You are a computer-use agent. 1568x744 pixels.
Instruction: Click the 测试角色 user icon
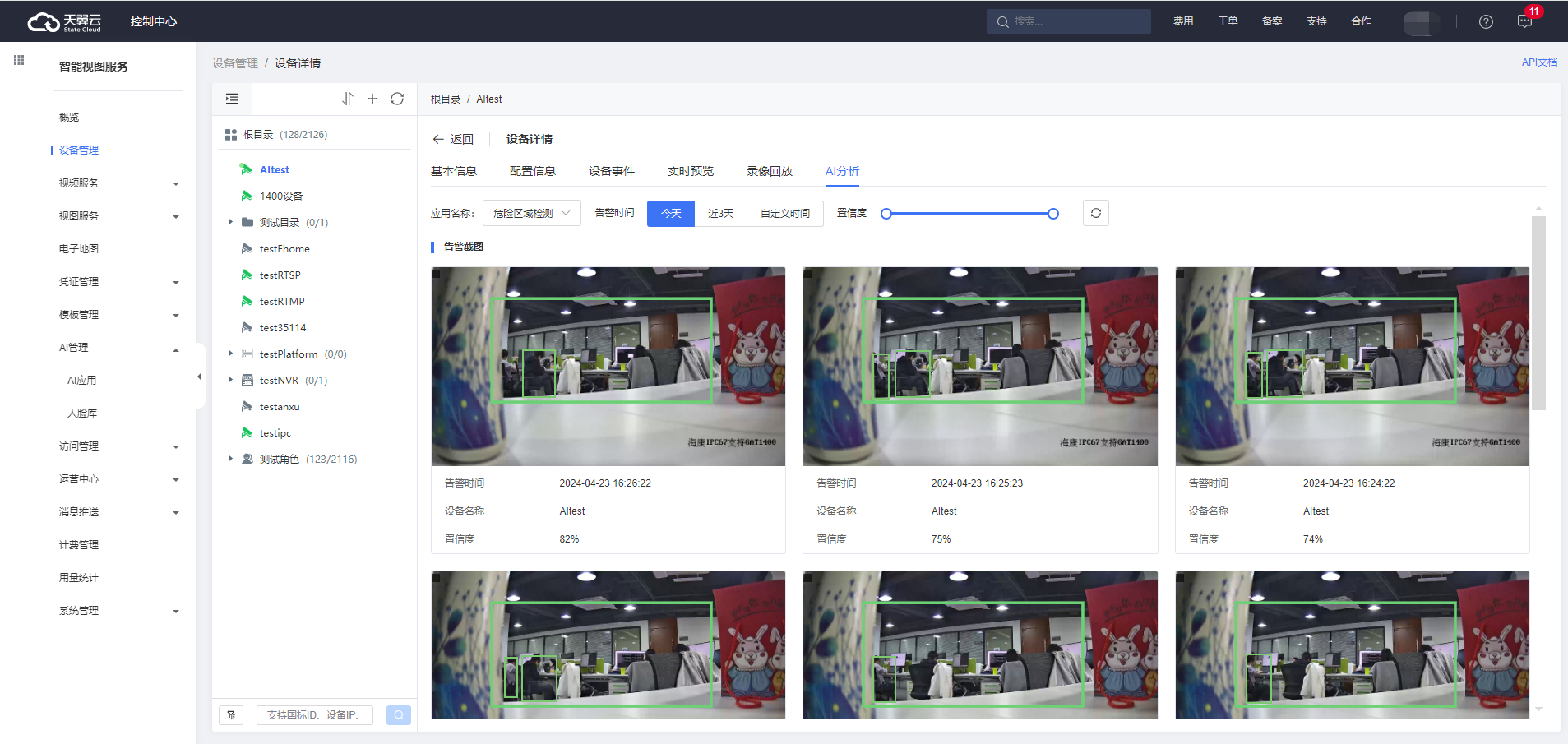click(x=247, y=459)
